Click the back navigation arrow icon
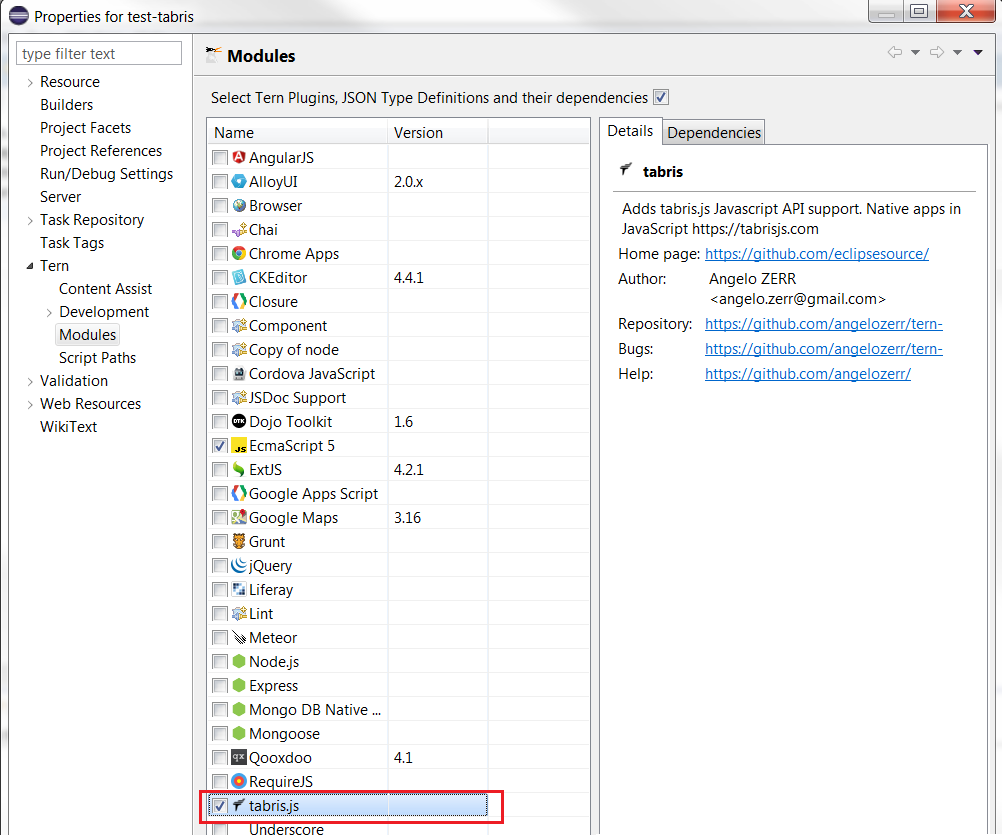Image resolution: width=1002 pixels, height=835 pixels. [x=895, y=52]
